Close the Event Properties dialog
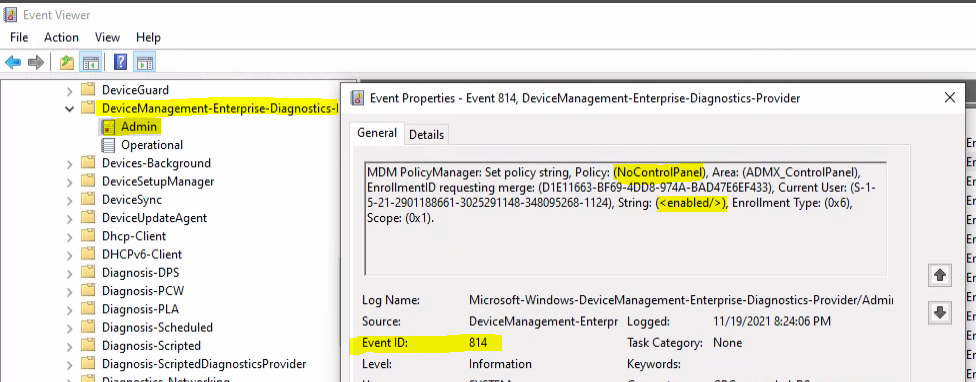Viewport: 976px width, 382px height. [x=950, y=98]
